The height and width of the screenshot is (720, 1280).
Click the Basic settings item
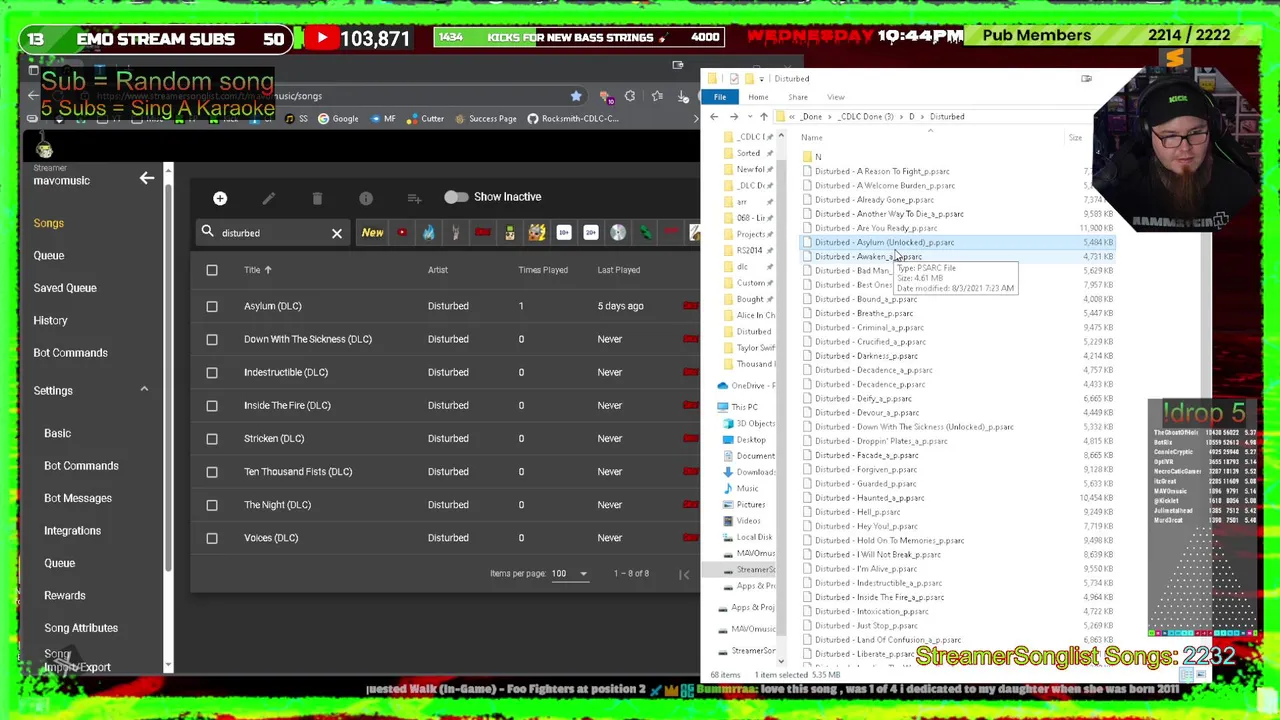click(x=57, y=433)
